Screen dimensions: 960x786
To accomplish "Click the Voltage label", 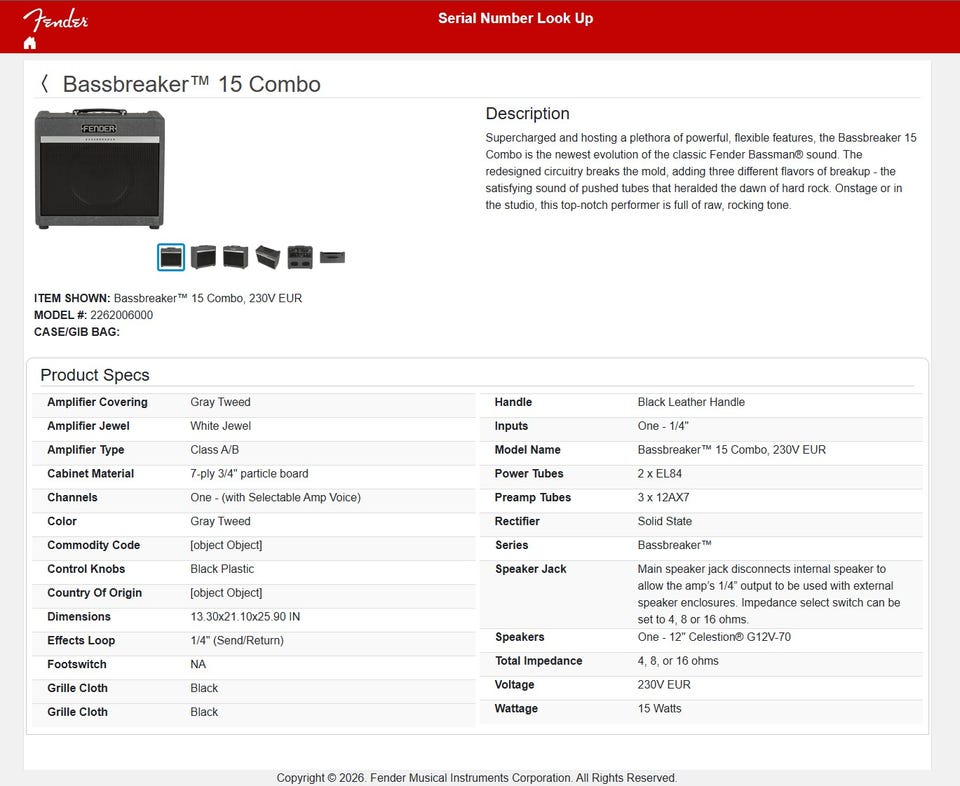I will 514,685.
